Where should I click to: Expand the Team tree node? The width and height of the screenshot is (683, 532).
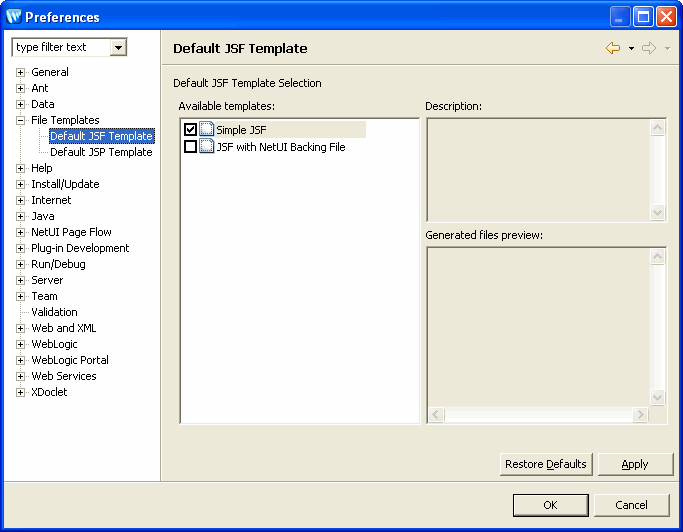[20, 296]
